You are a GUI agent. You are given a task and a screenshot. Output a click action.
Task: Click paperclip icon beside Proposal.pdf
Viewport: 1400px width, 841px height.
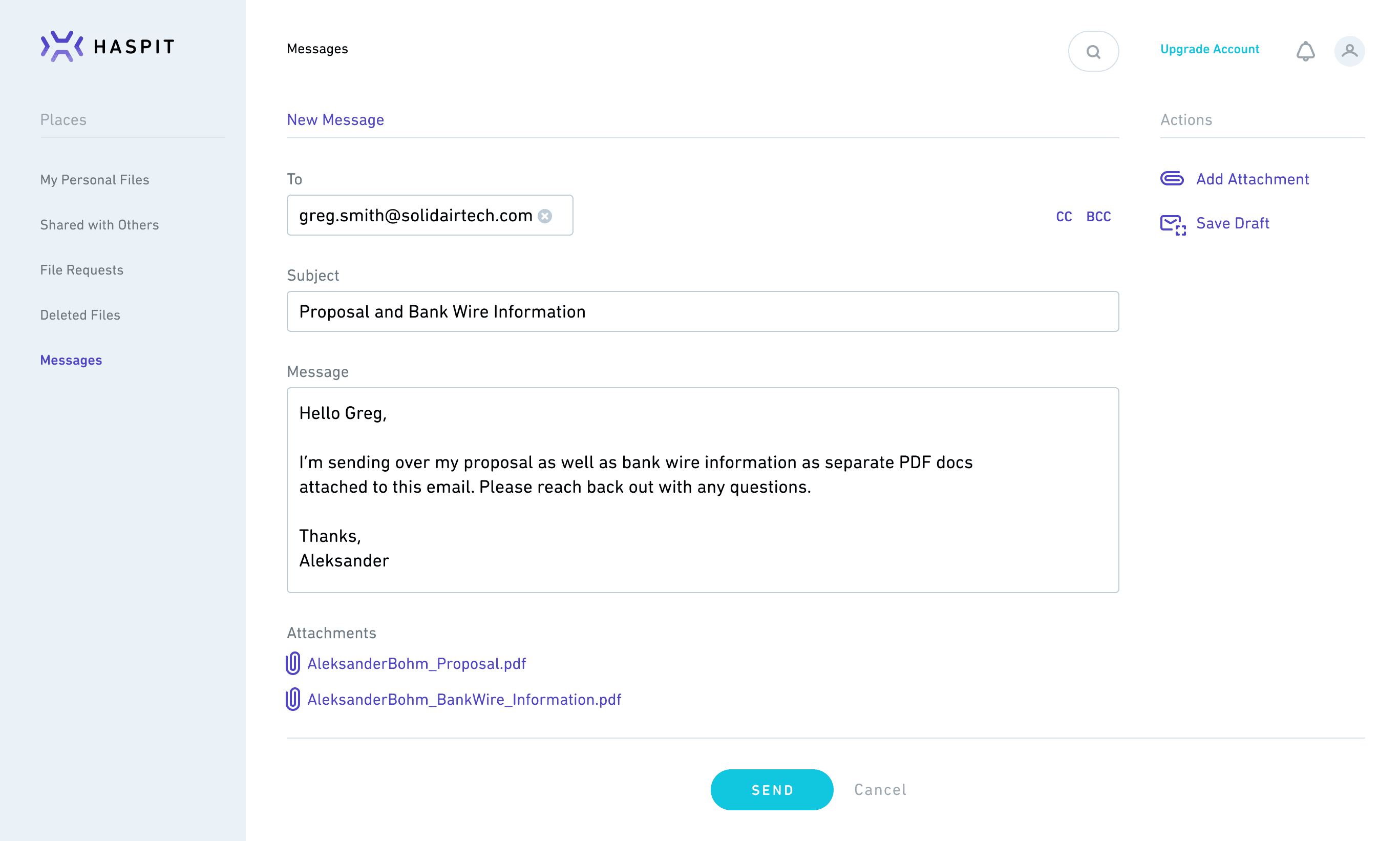point(293,664)
